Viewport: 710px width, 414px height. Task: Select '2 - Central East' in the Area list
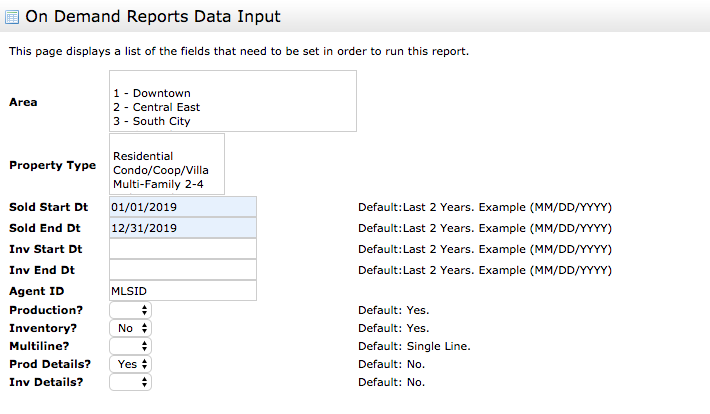pos(156,107)
